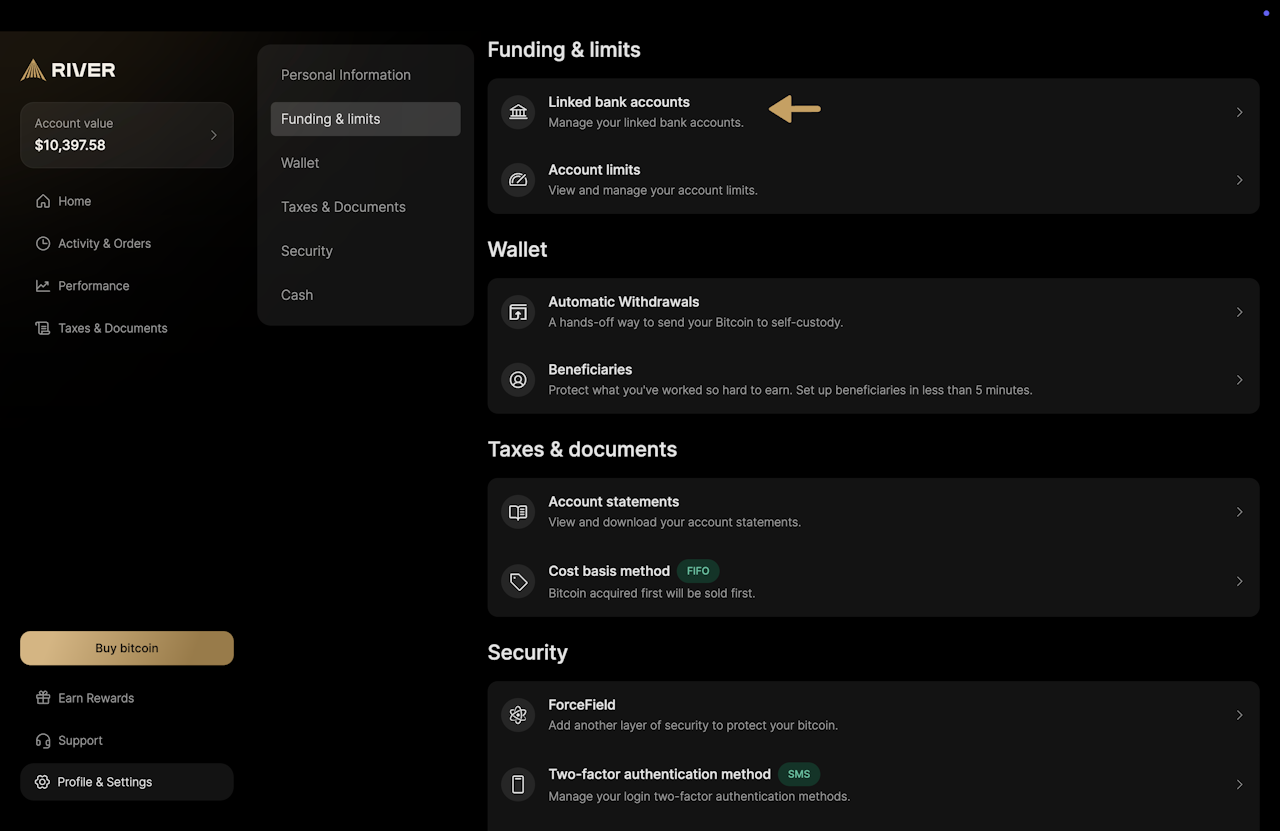Click the River logo
This screenshot has width=1280, height=831.
click(68, 70)
